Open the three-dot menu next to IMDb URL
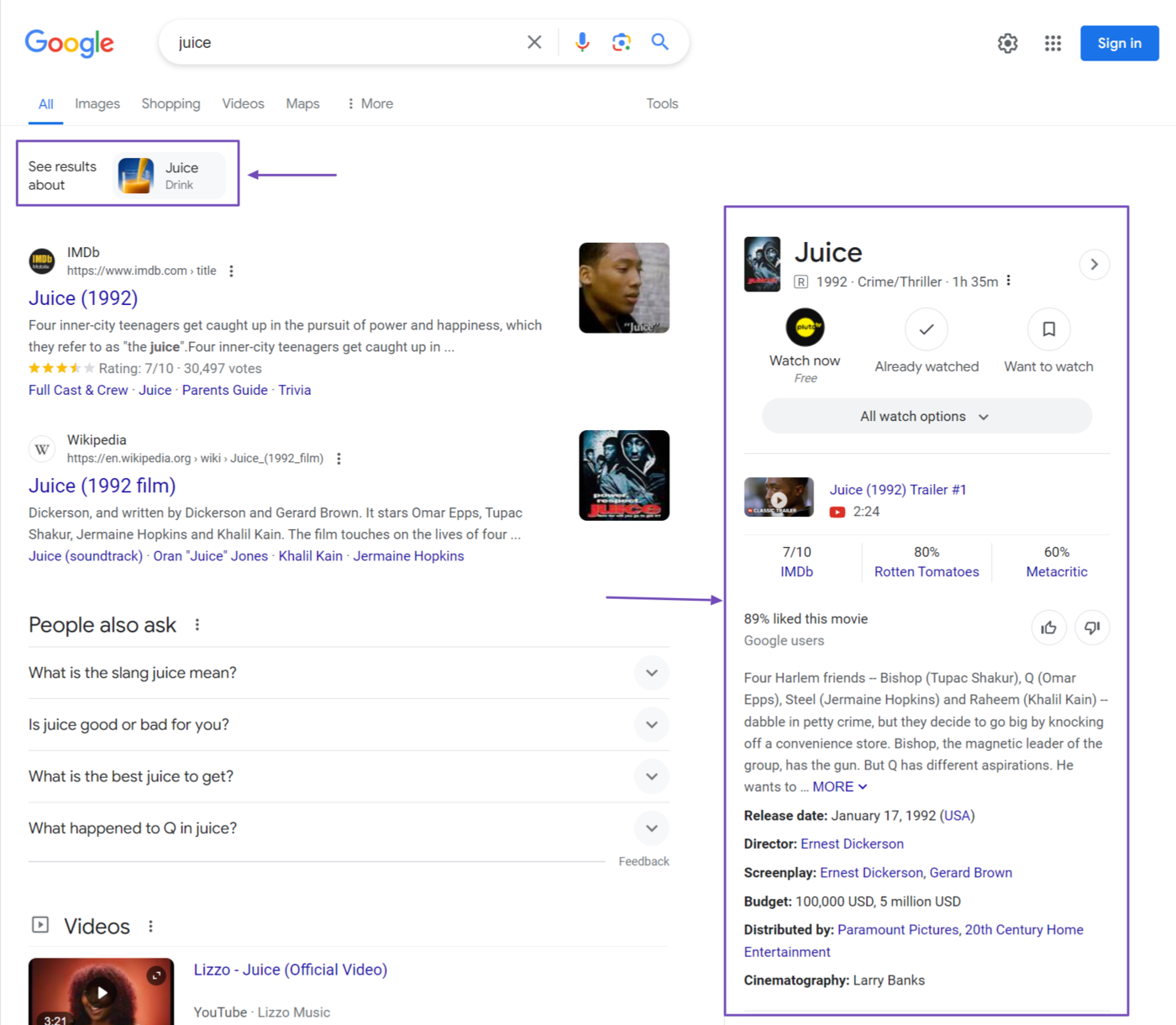 (232, 271)
